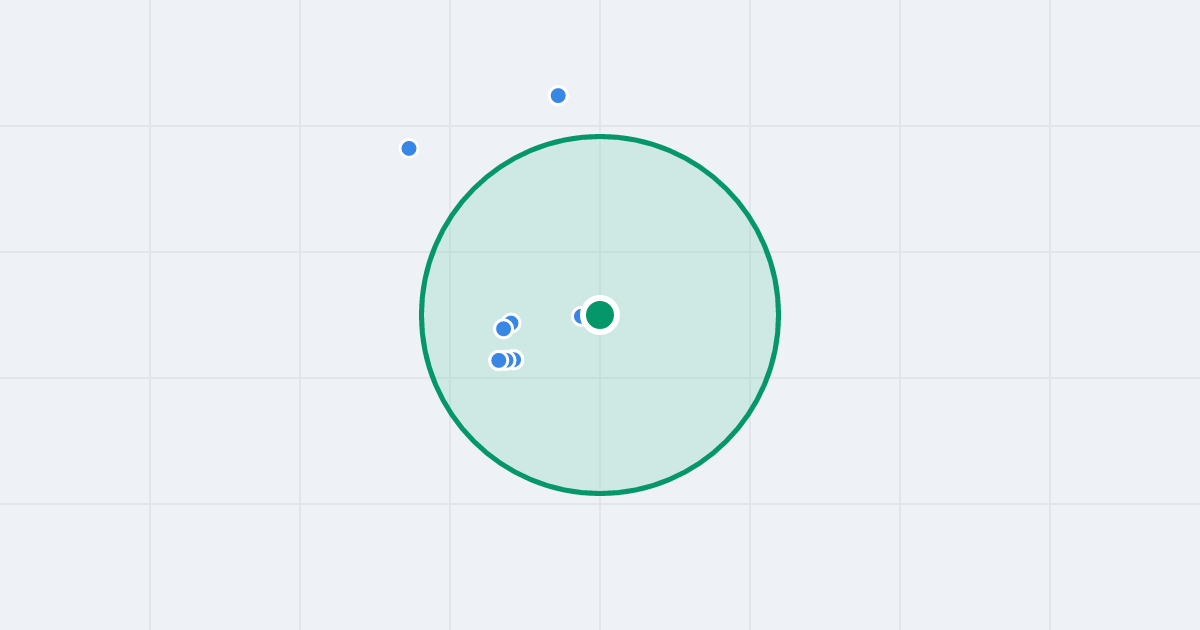Choose the front dot in the two-dot cluster

click(504, 329)
